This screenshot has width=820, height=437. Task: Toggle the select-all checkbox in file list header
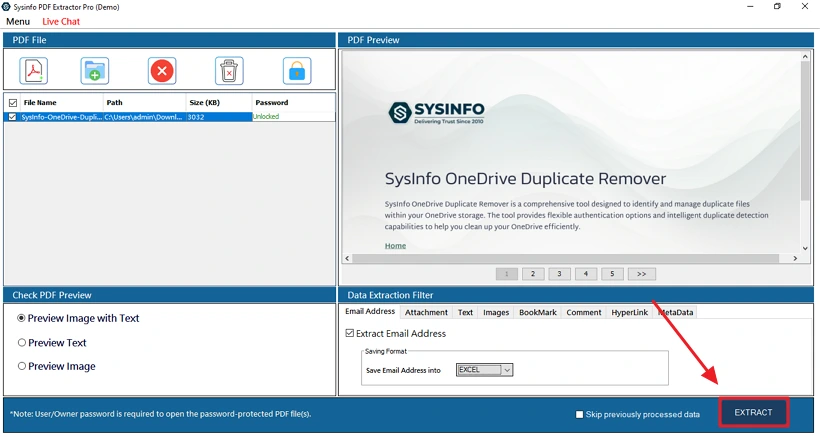pos(12,102)
